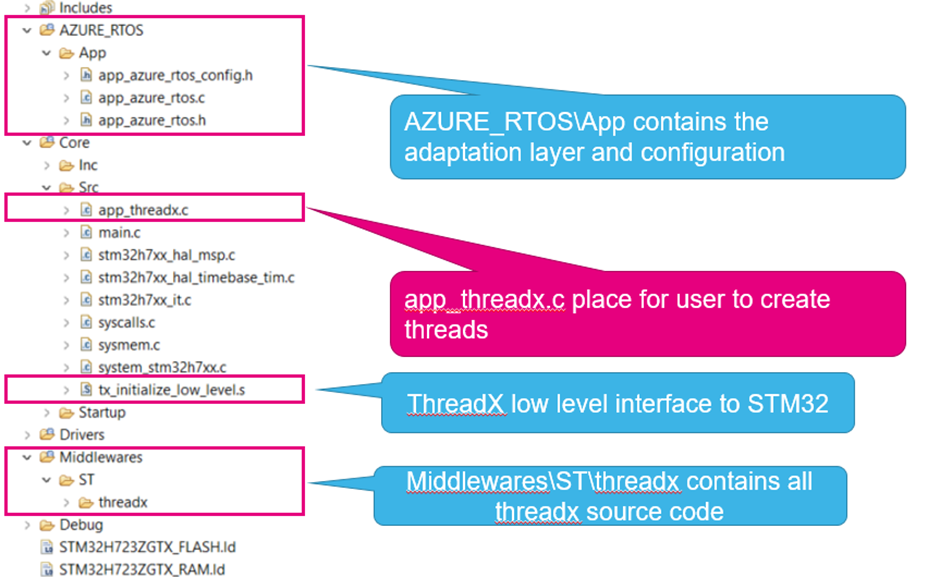Expand the sysmem.c node

pos(67,345)
